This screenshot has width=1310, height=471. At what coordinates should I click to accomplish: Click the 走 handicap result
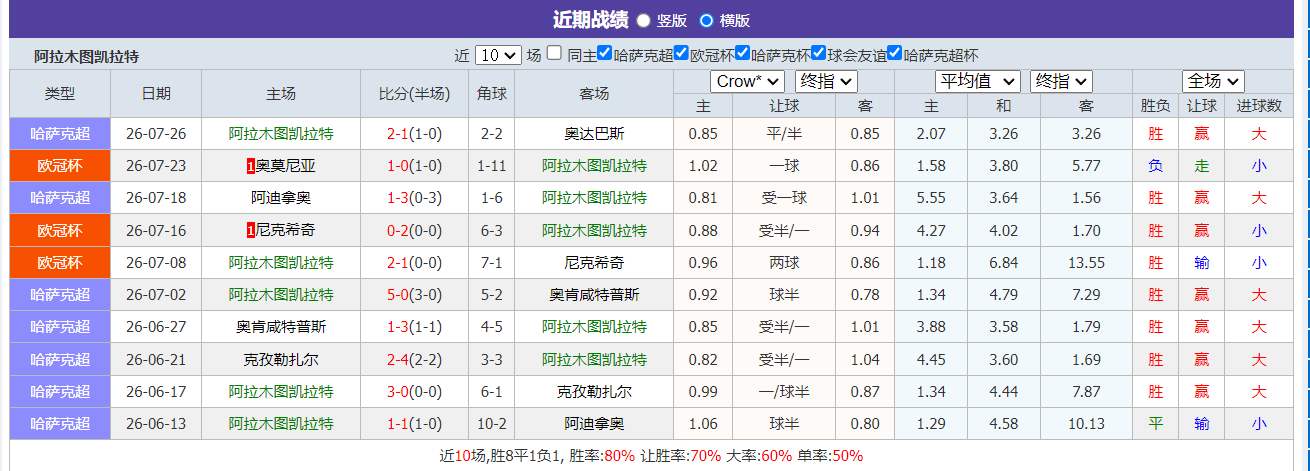[x=1201, y=166]
